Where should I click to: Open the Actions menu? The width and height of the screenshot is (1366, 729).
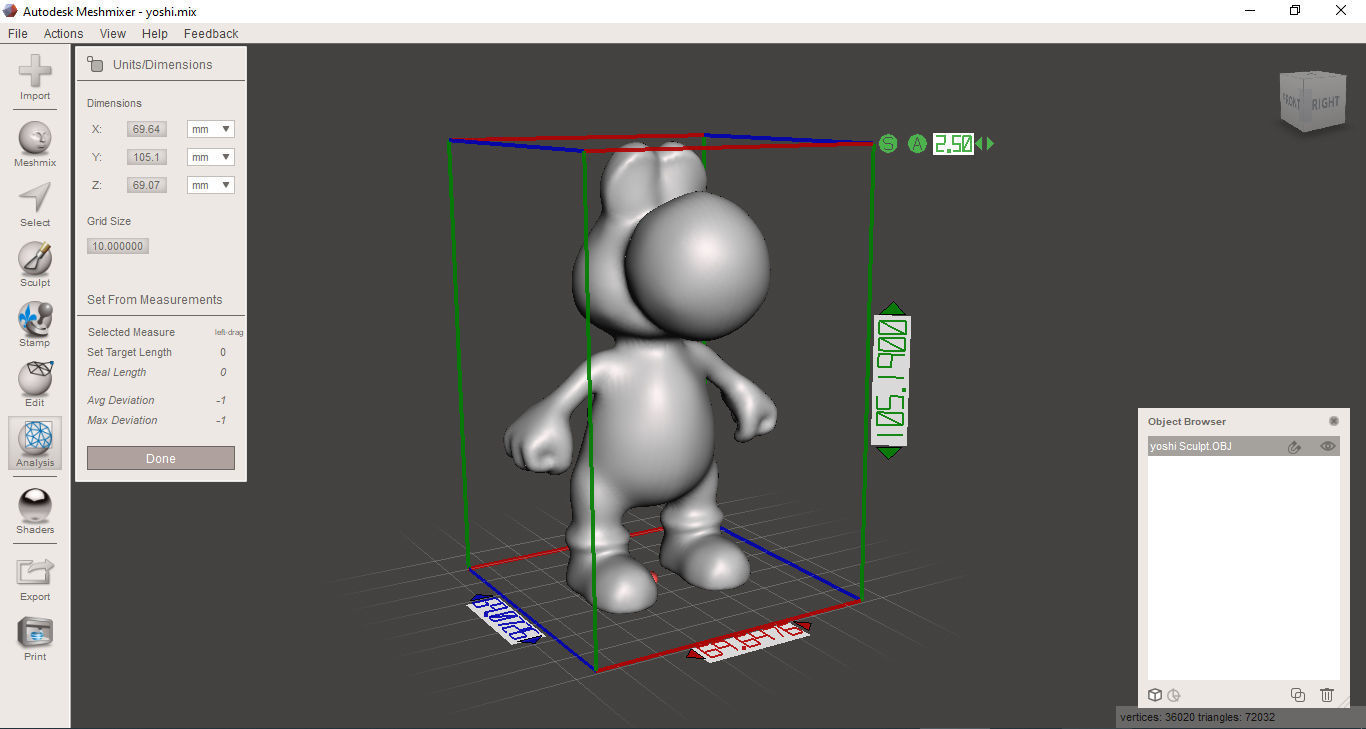63,33
